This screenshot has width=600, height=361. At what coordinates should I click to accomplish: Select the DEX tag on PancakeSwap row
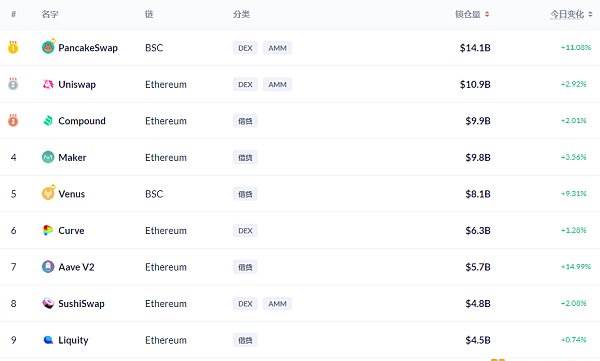tap(245, 48)
